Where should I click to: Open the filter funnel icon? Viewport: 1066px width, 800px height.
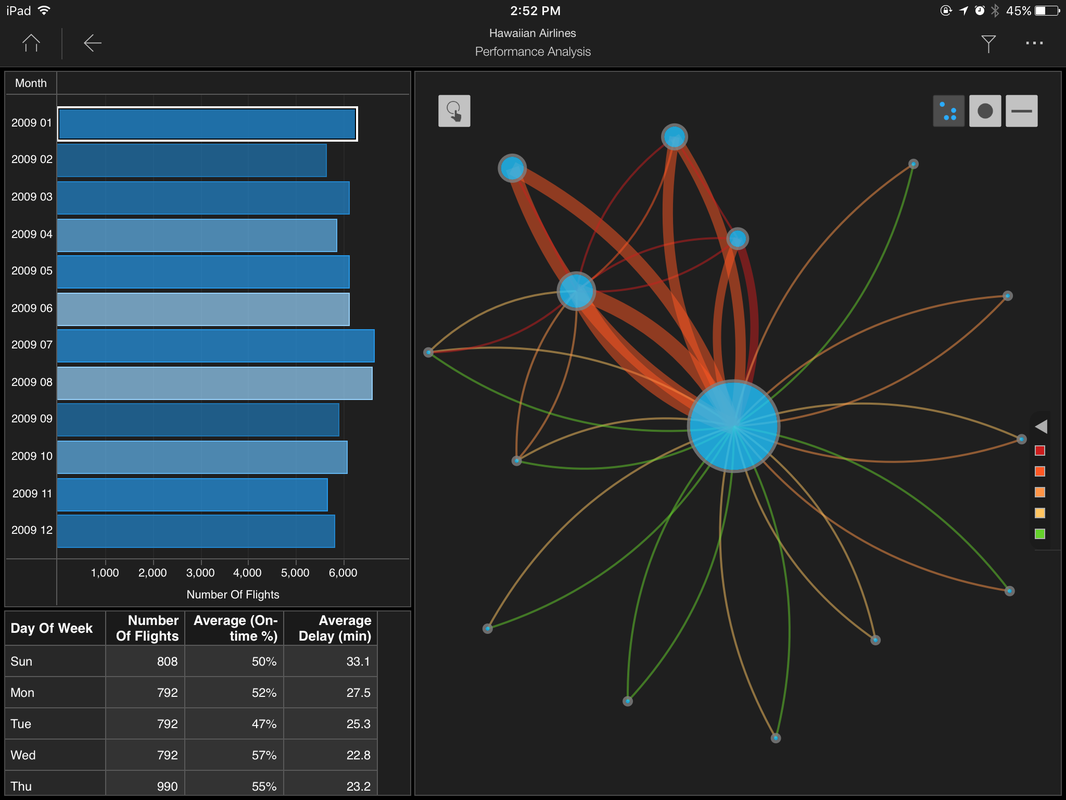pyautogui.click(x=988, y=44)
